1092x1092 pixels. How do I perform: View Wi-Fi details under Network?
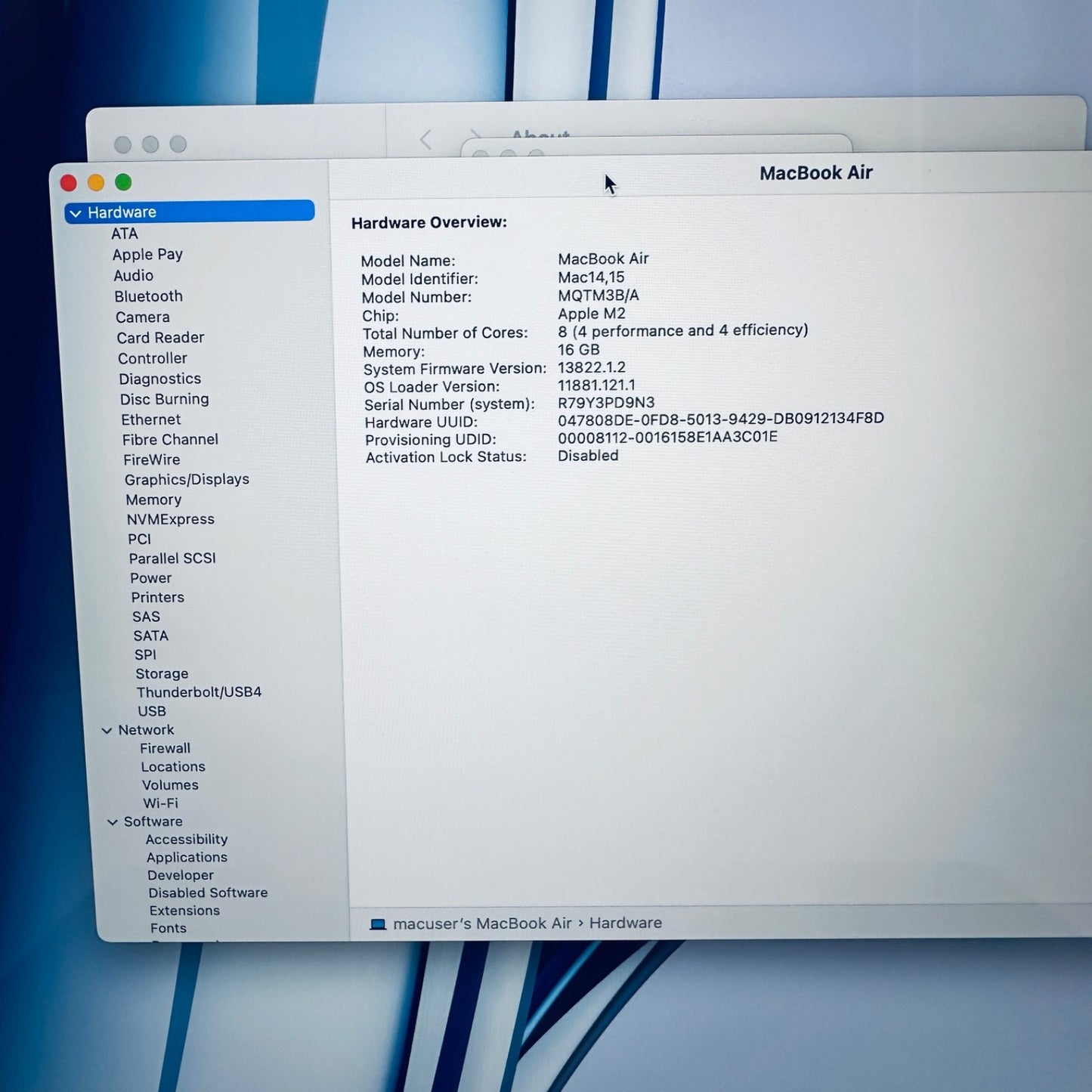tap(160, 803)
